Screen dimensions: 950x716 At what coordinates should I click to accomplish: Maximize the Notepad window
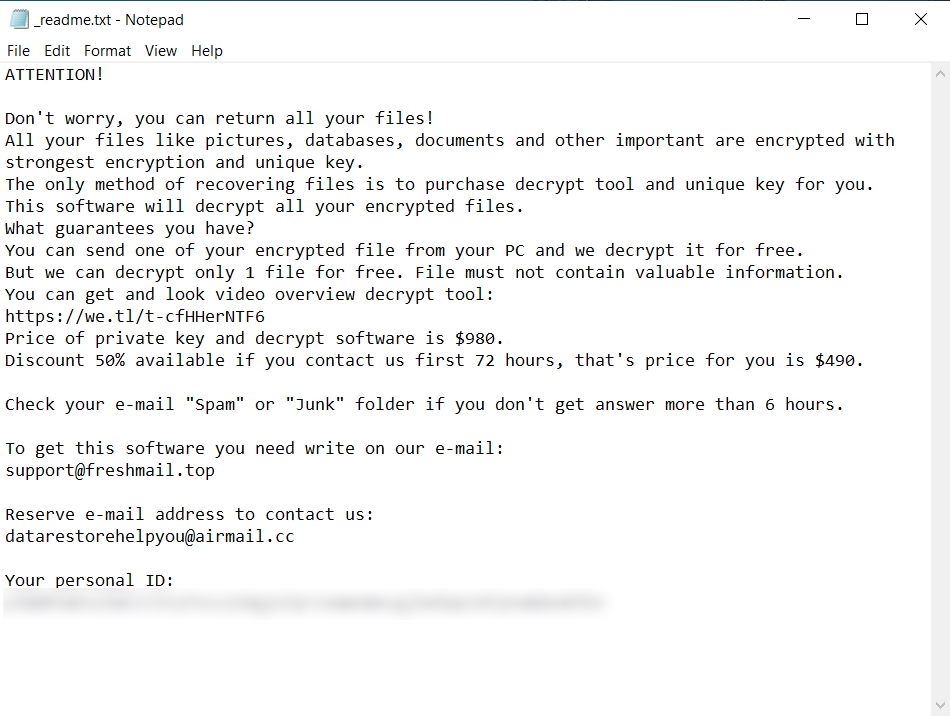(862, 19)
